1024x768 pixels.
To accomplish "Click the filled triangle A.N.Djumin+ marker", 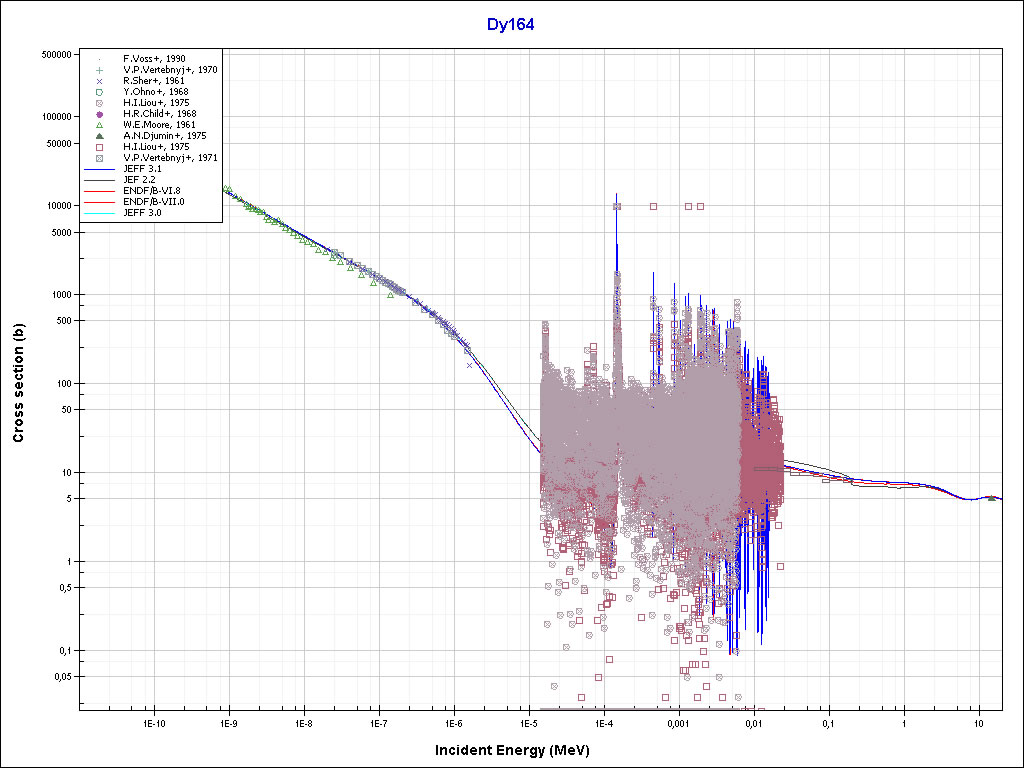I will [x=100, y=135].
